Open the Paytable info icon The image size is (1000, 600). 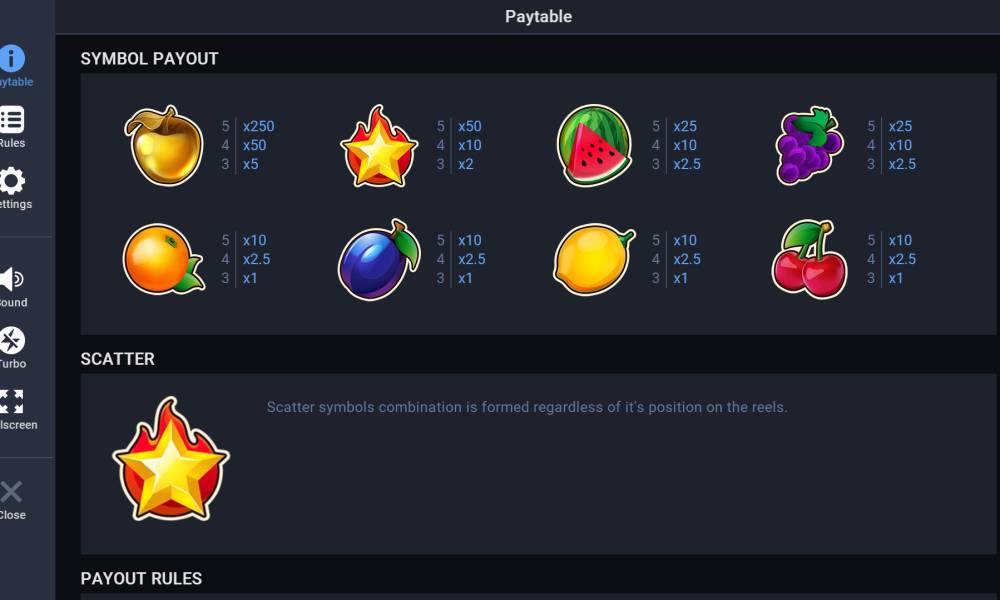coord(12,59)
